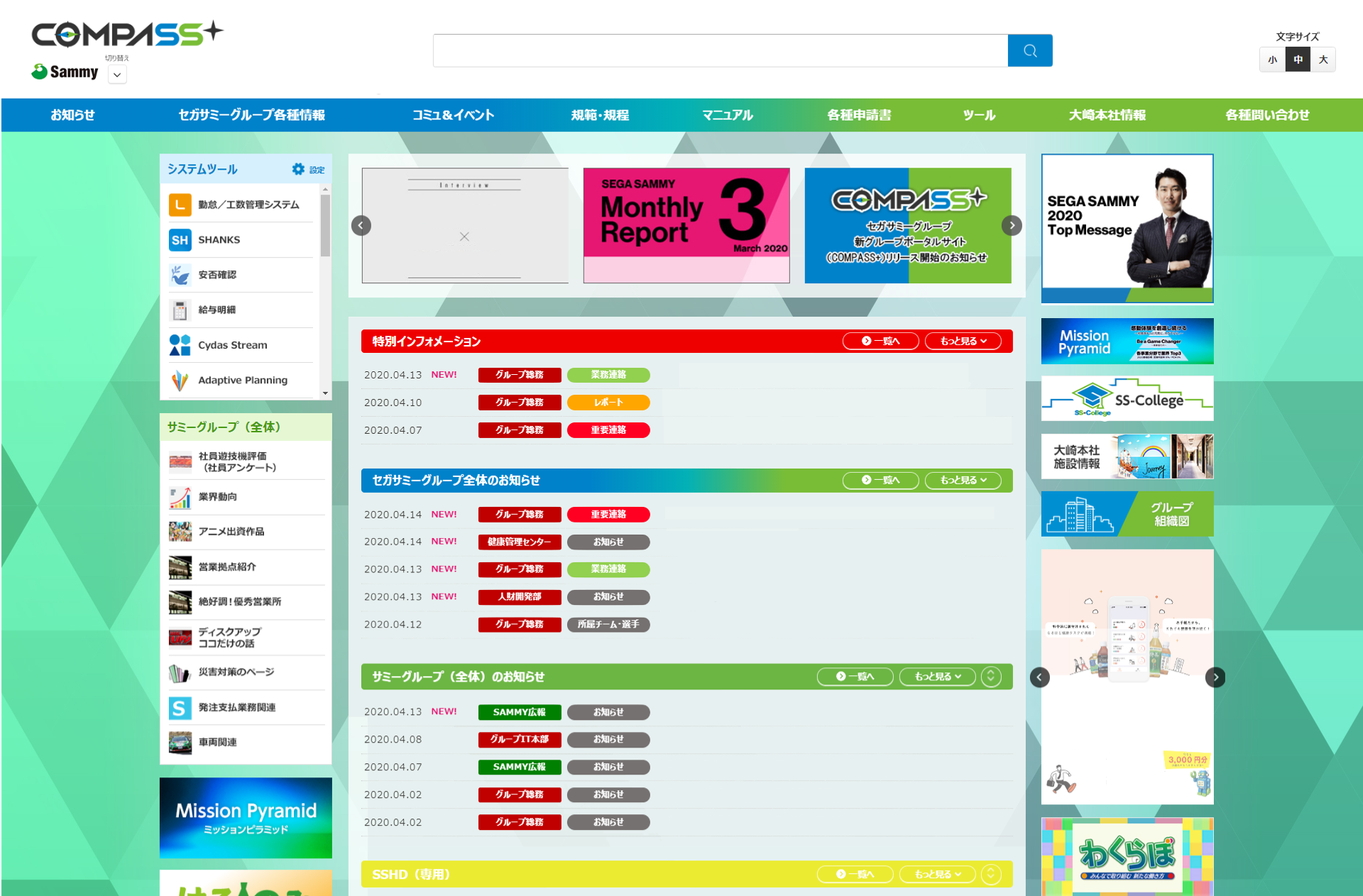Click 一覧へ in セガサミーグループ全体のお知らせ header

pyautogui.click(x=880, y=481)
